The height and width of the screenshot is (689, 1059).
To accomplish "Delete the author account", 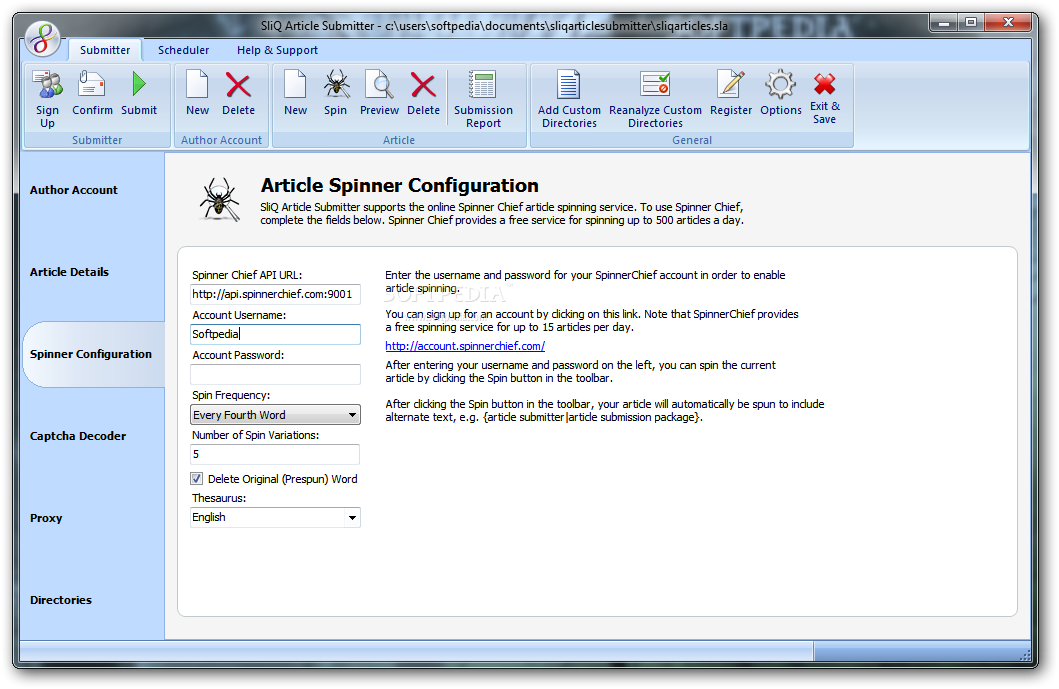I will click(x=238, y=93).
